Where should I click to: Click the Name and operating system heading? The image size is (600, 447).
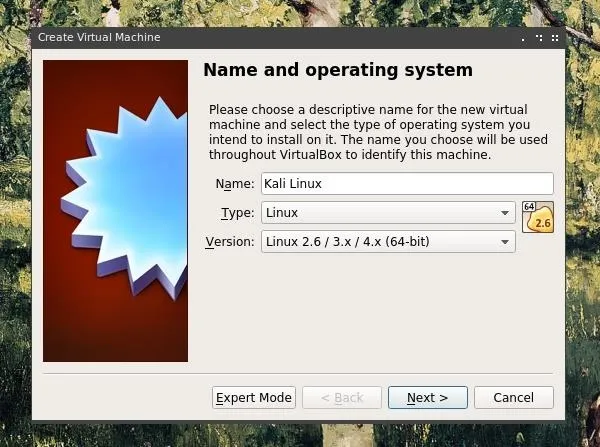point(338,70)
